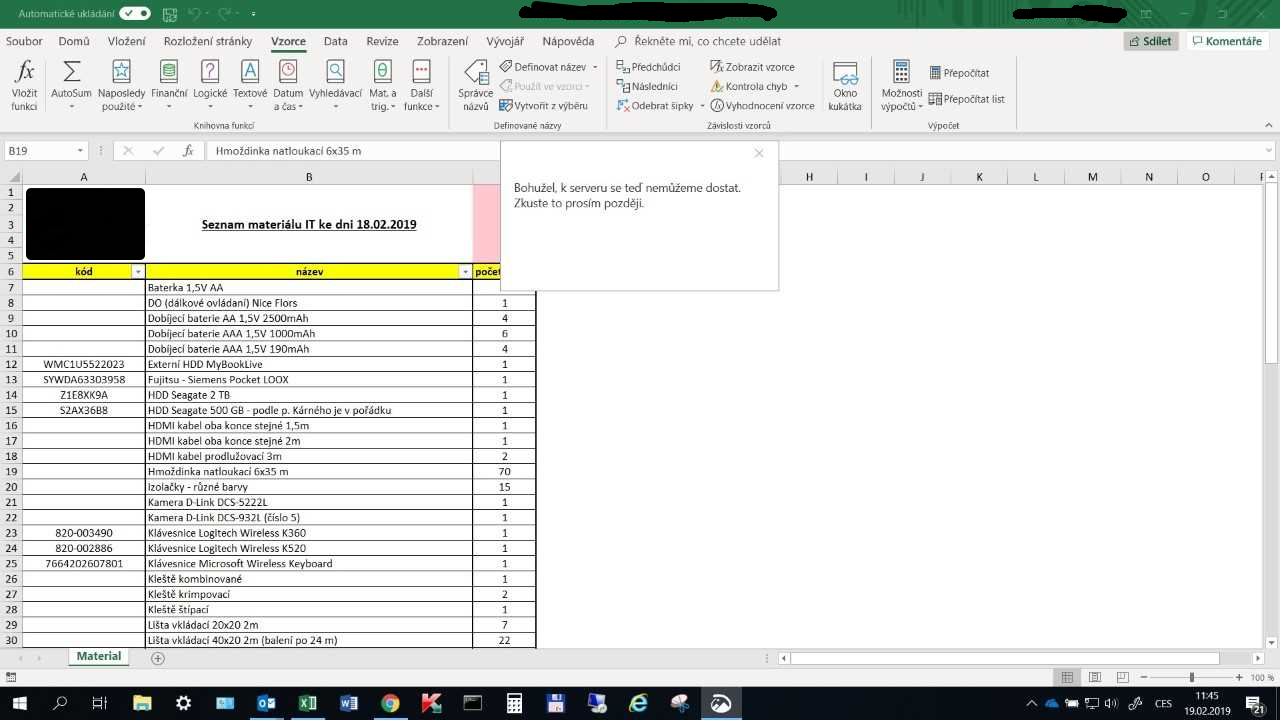Switch to the Data ribbon tab
Image resolution: width=1280 pixels, height=720 pixels.
click(336, 41)
